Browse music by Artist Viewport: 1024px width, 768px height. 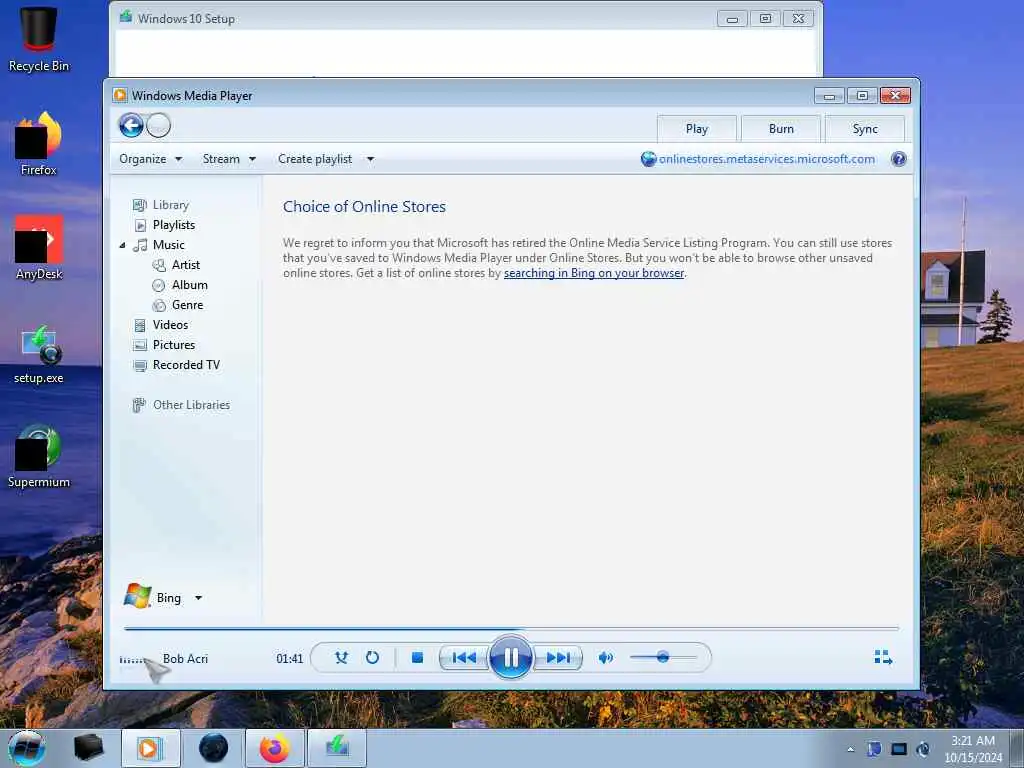[x=185, y=264]
